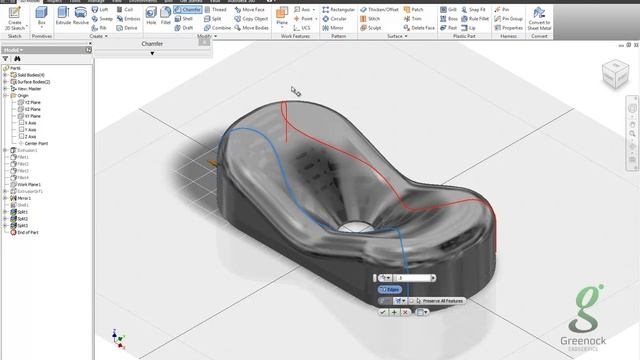The height and width of the screenshot is (360, 640).
Task: Select Move Bodies tool
Action: pyautogui.click(x=251, y=28)
